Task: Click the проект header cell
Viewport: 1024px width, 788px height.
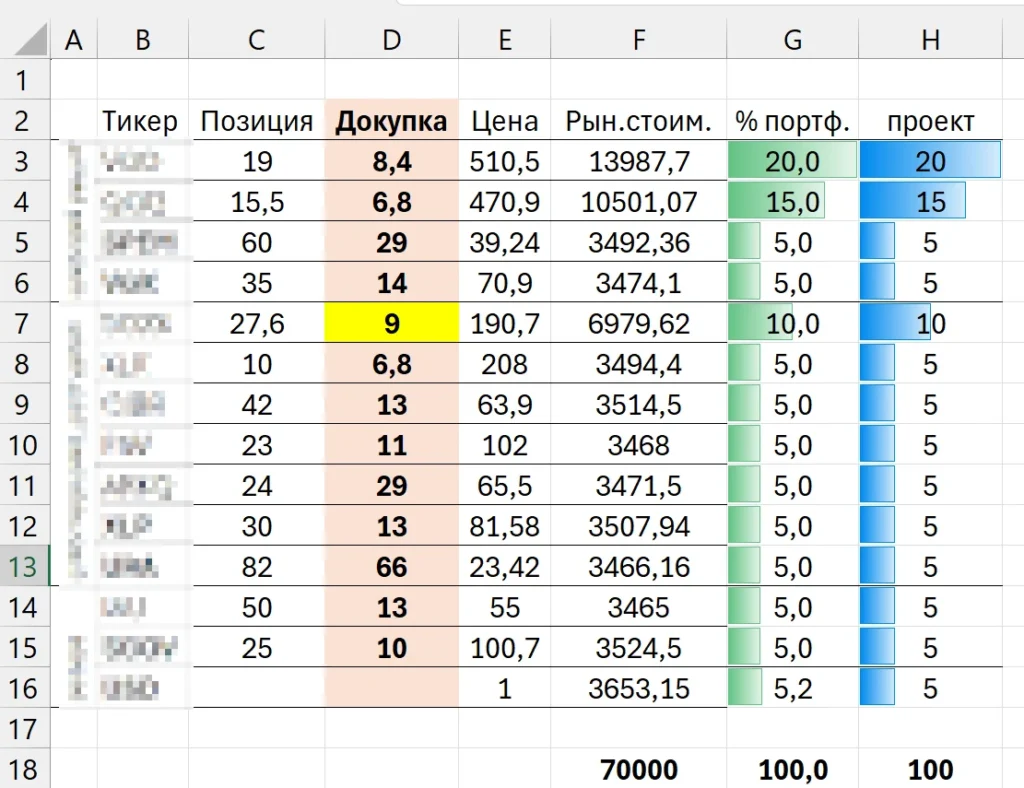Action: click(930, 122)
